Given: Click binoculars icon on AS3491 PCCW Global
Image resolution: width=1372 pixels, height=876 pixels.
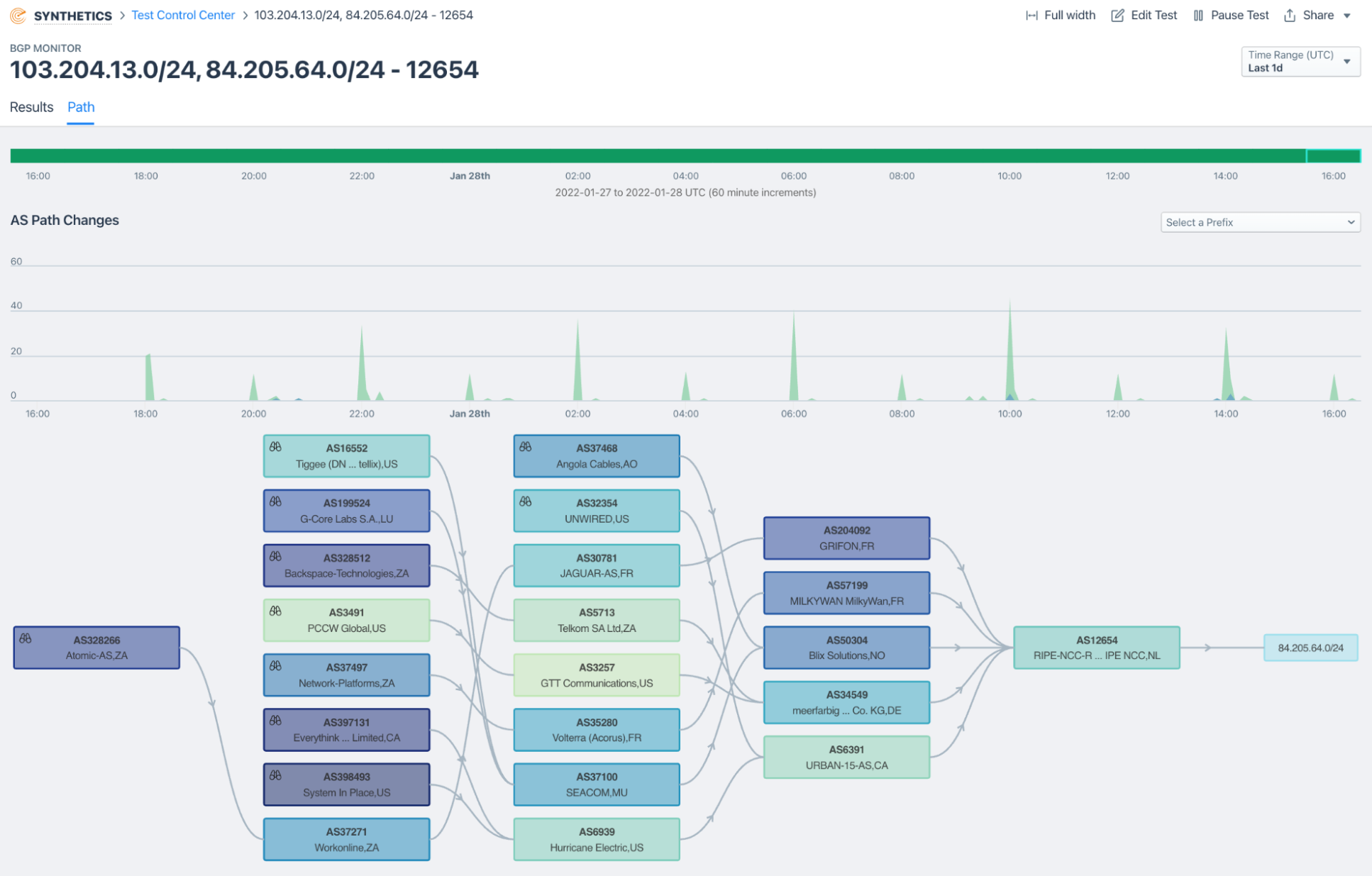Looking at the screenshot, I should tap(276, 611).
